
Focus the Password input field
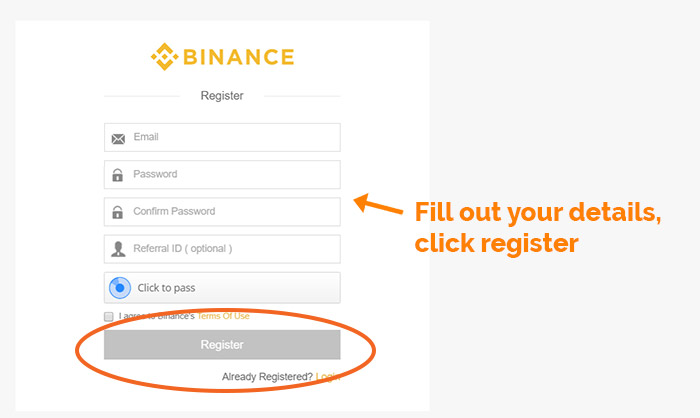(x=222, y=175)
